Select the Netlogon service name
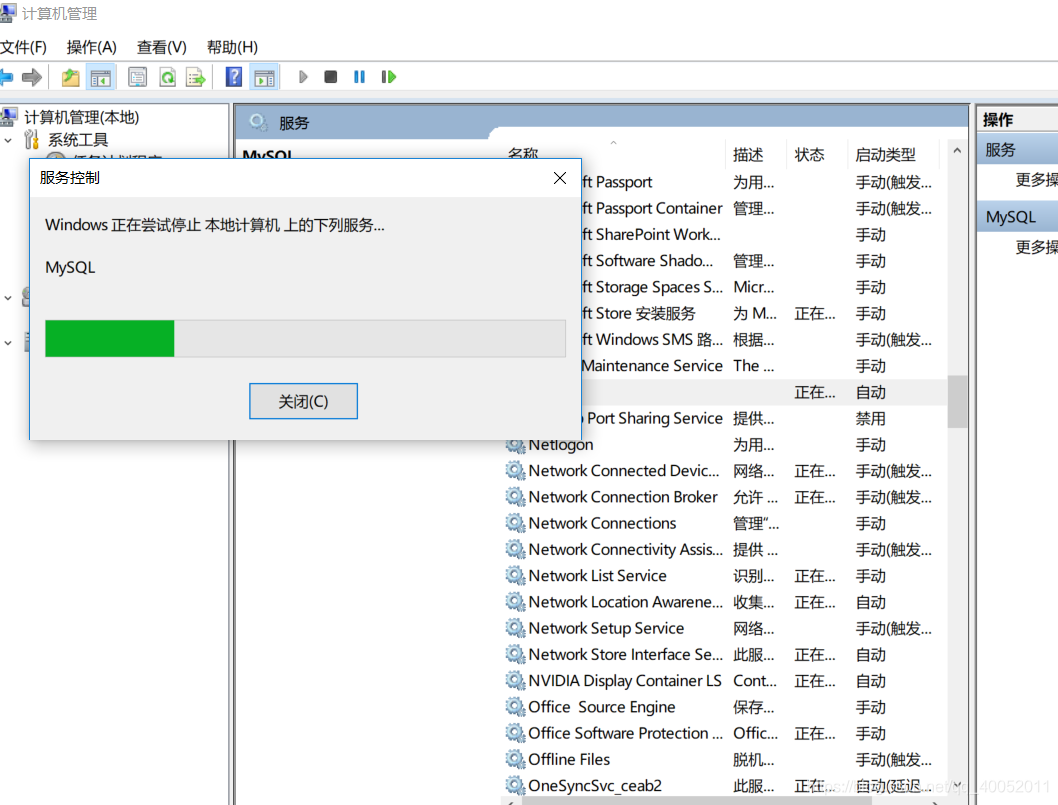The image size is (1058, 805). (x=561, y=445)
